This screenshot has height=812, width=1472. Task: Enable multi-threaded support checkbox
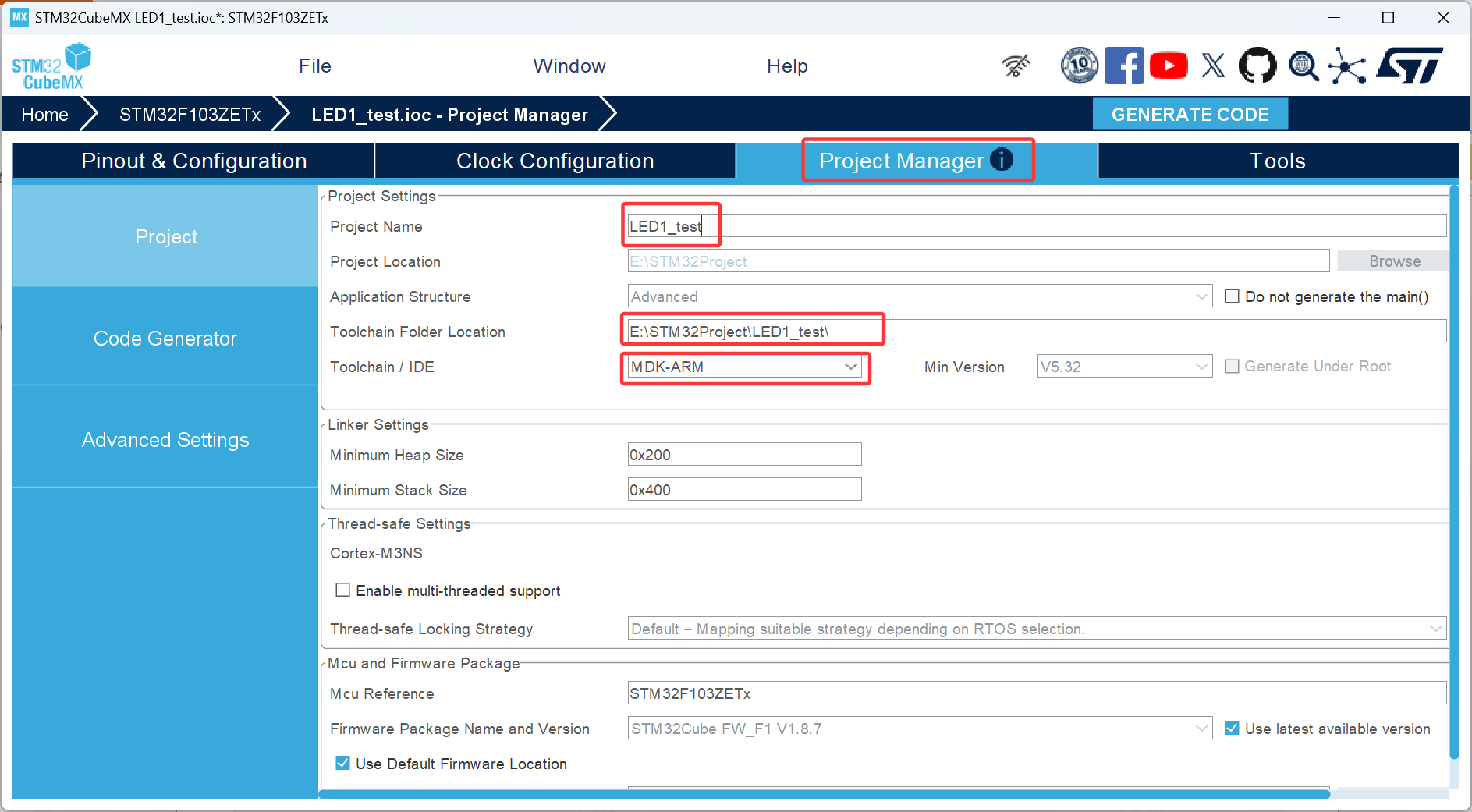click(342, 590)
